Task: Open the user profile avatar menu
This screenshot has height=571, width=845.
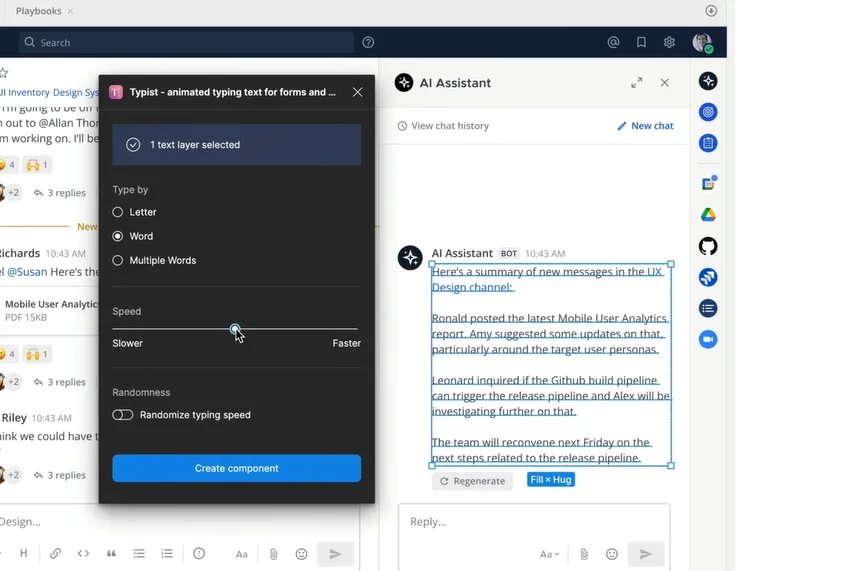Action: click(x=702, y=43)
